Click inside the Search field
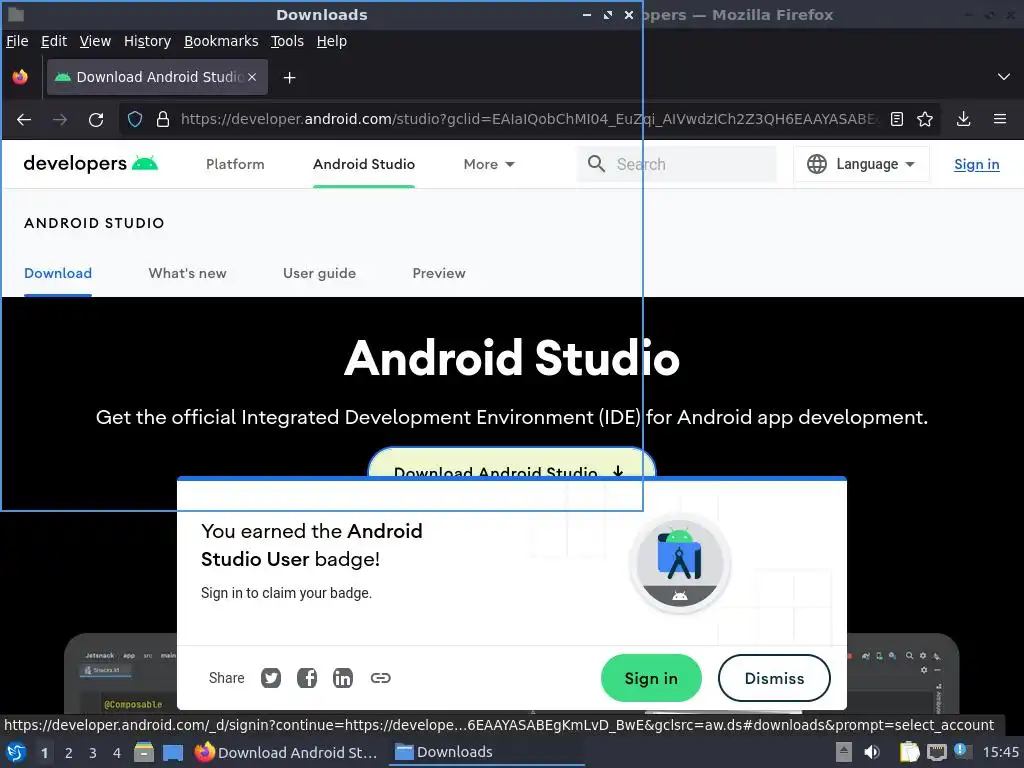 (x=677, y=164)
